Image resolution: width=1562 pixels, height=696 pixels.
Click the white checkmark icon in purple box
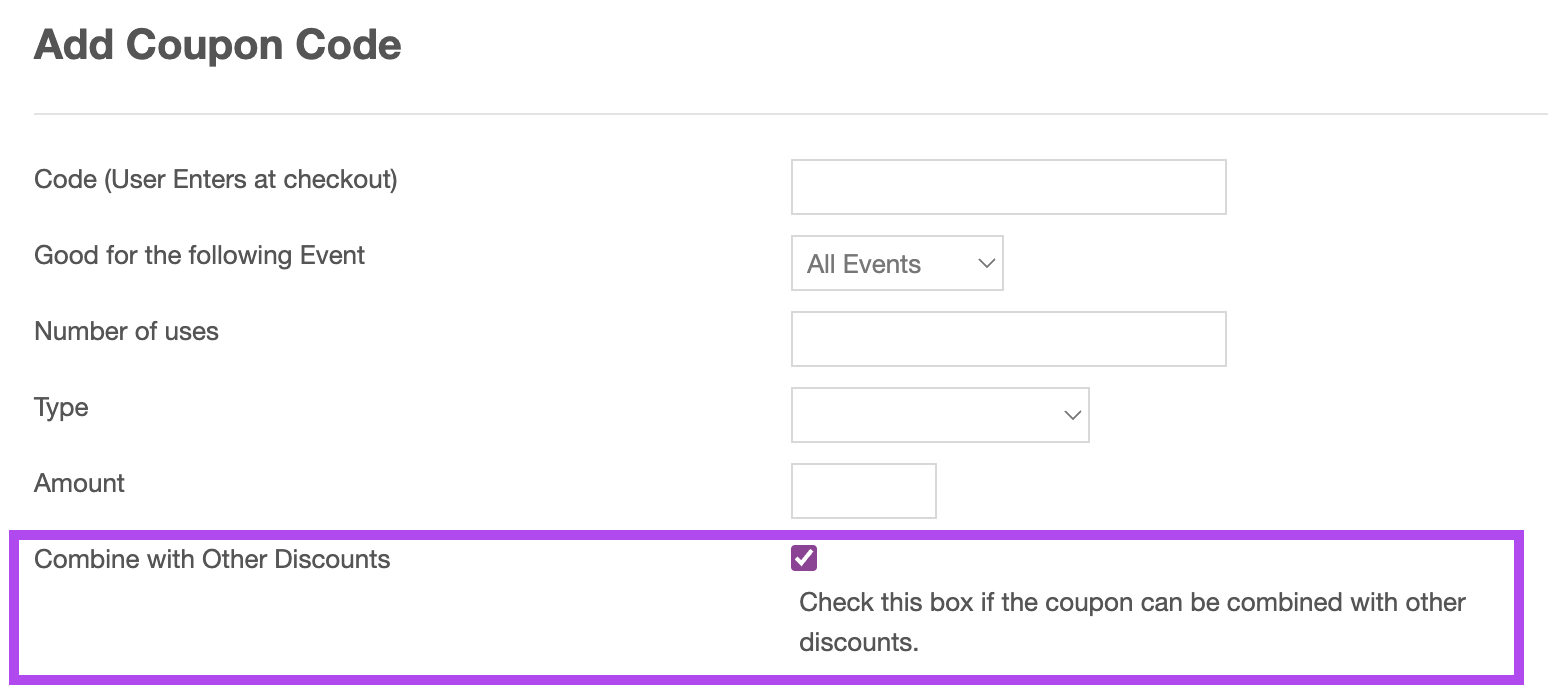[x=804, y=558]
